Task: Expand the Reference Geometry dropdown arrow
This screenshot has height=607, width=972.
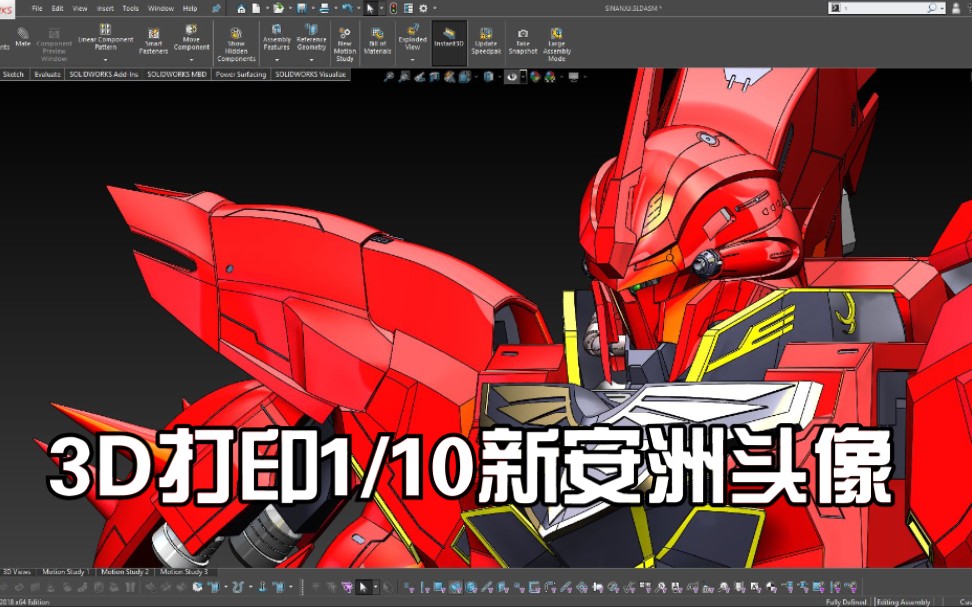Action: 311,60
